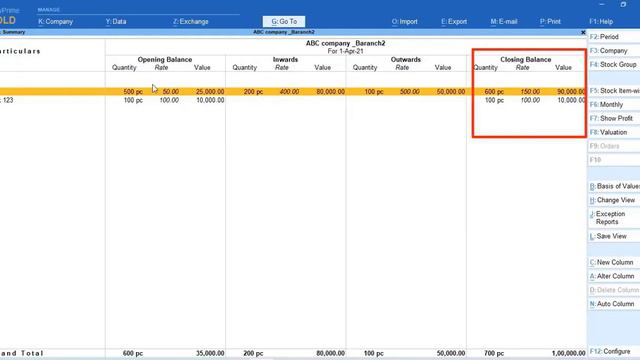Viewport: 640px width, 360px height.
Task: Click N: Auto Column
Action: click(x=614, y=304)
